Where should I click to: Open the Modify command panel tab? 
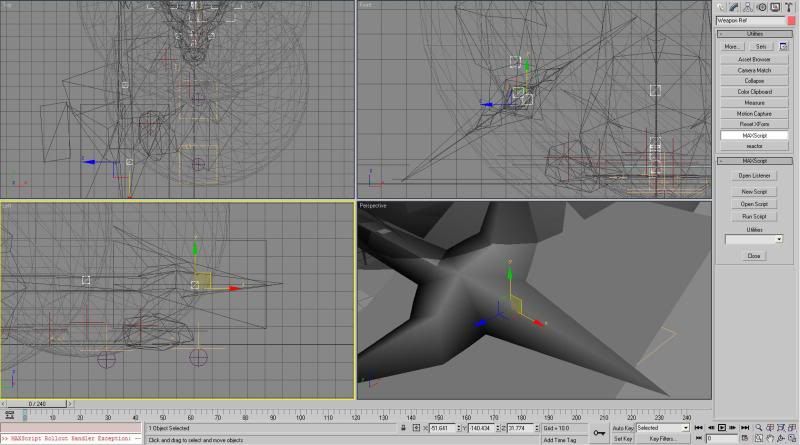point(734,7)
